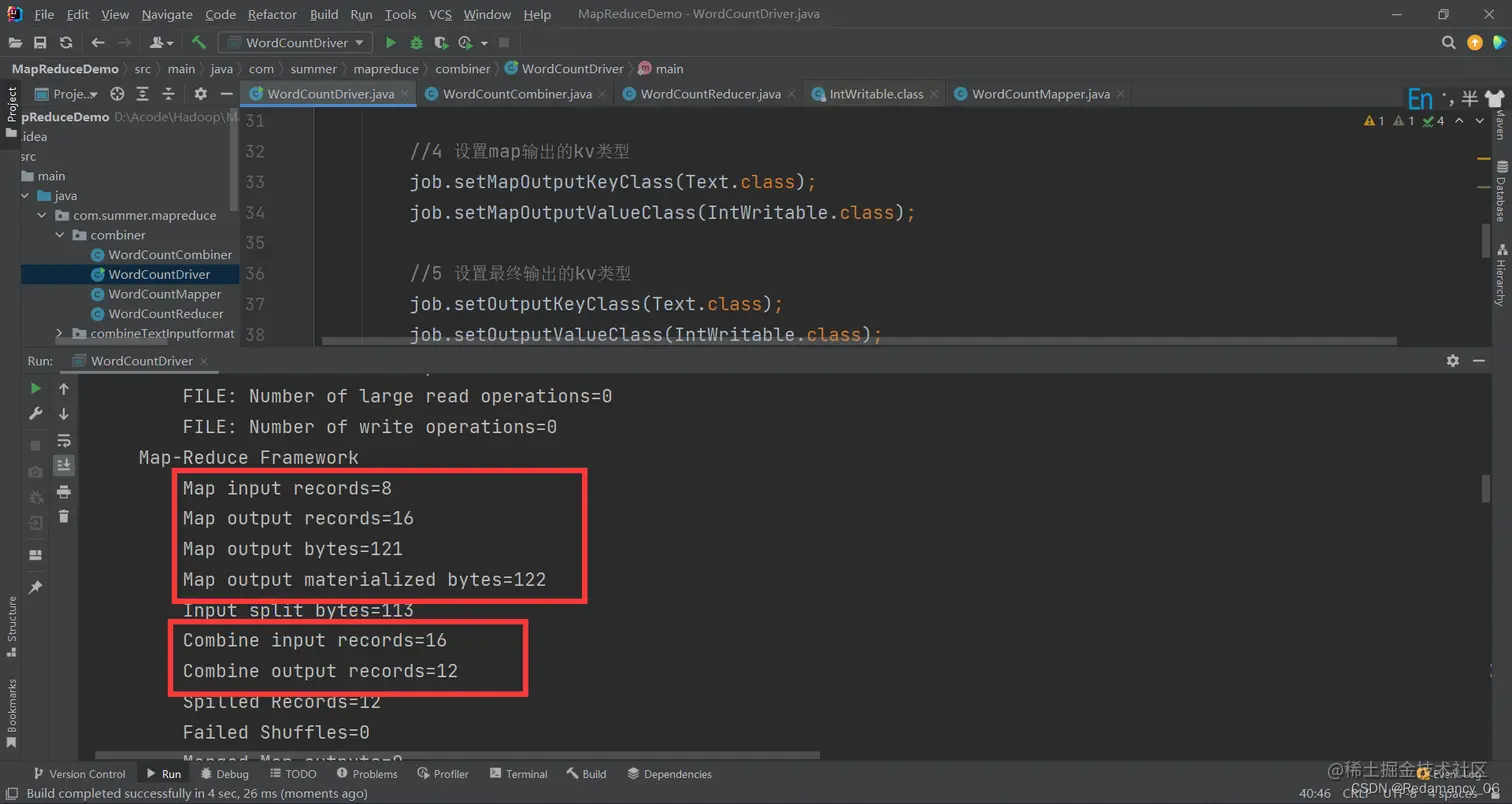
Task: Open Dependencies tool window
Action: point(669,774)
